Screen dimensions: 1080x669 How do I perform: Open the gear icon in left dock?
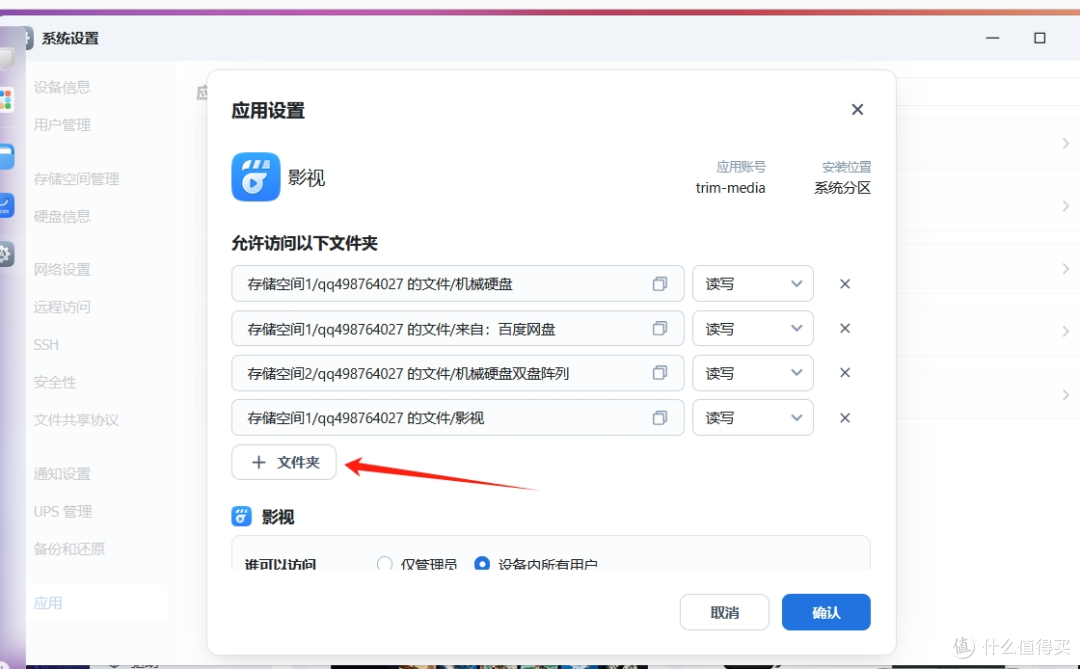6,254
